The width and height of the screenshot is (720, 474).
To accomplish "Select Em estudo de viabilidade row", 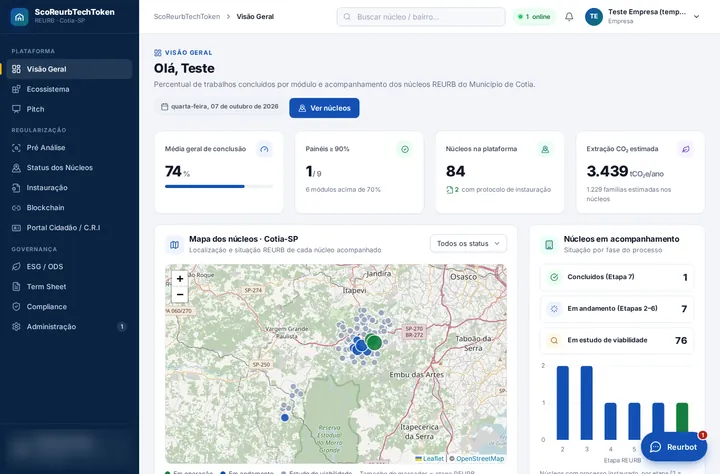I will pos(617,340).
